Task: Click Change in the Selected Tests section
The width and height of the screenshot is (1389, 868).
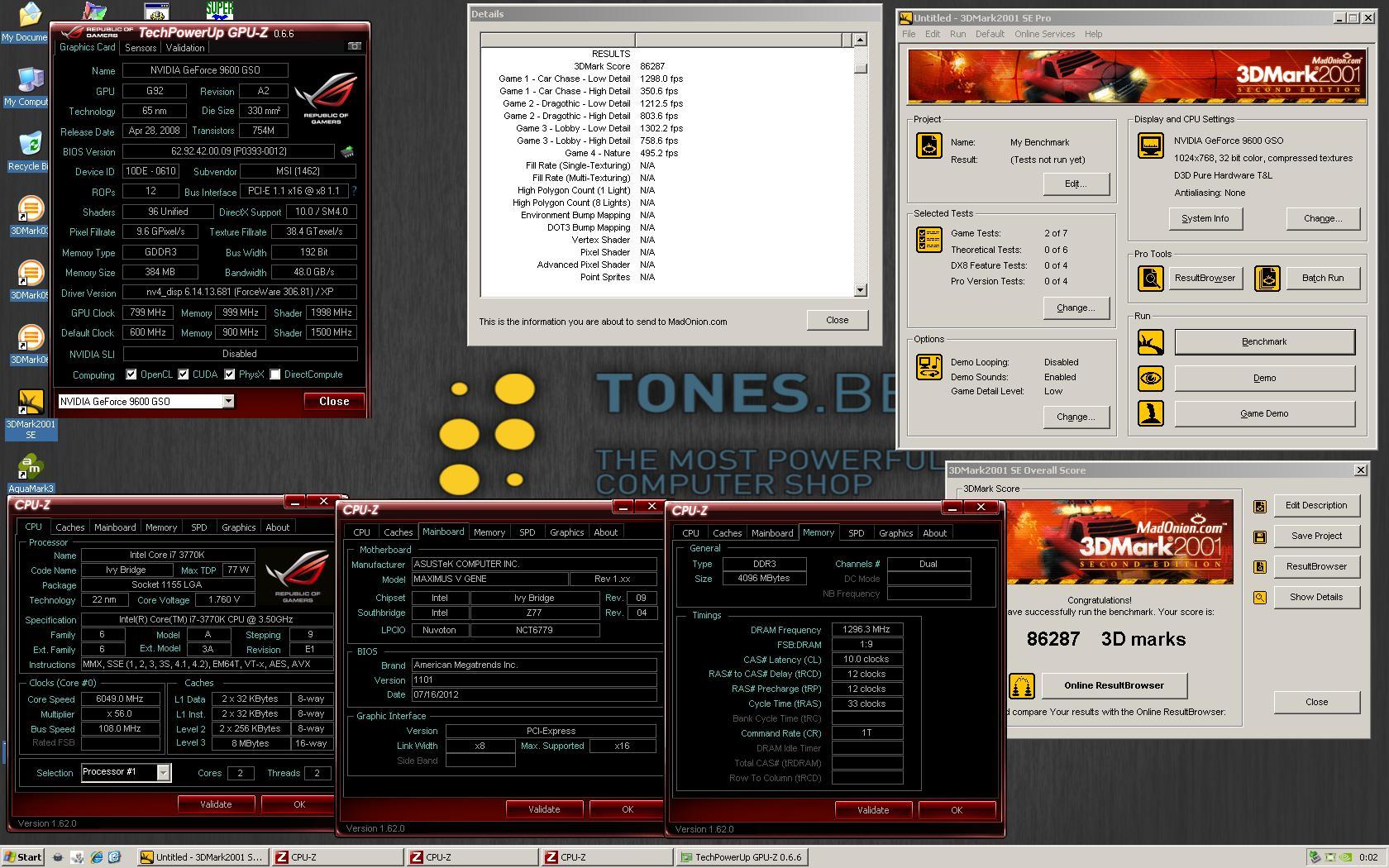Action: [x=1076, y=308]
